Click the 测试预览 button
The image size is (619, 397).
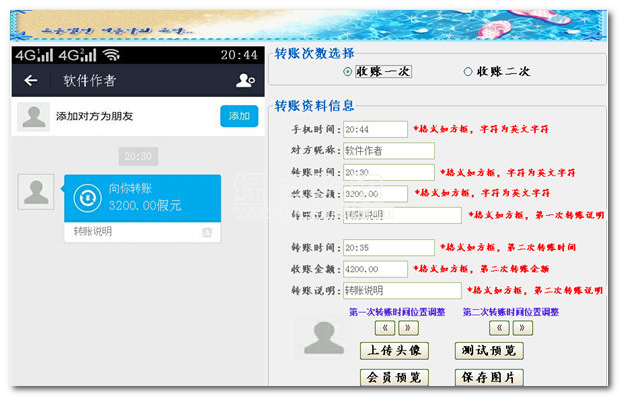point(489,350)
